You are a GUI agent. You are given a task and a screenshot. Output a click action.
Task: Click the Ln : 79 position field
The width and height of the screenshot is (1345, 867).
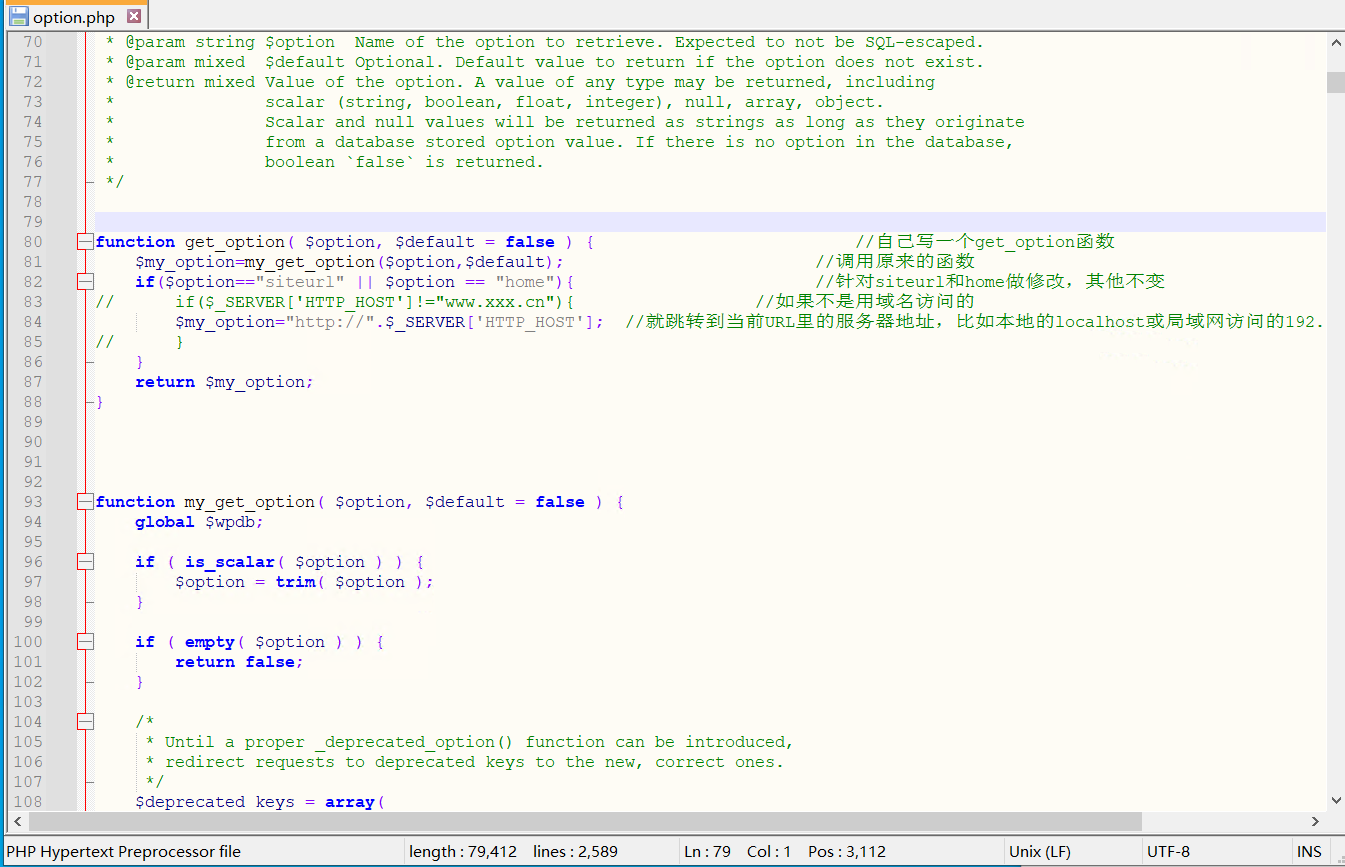(707, 852)
